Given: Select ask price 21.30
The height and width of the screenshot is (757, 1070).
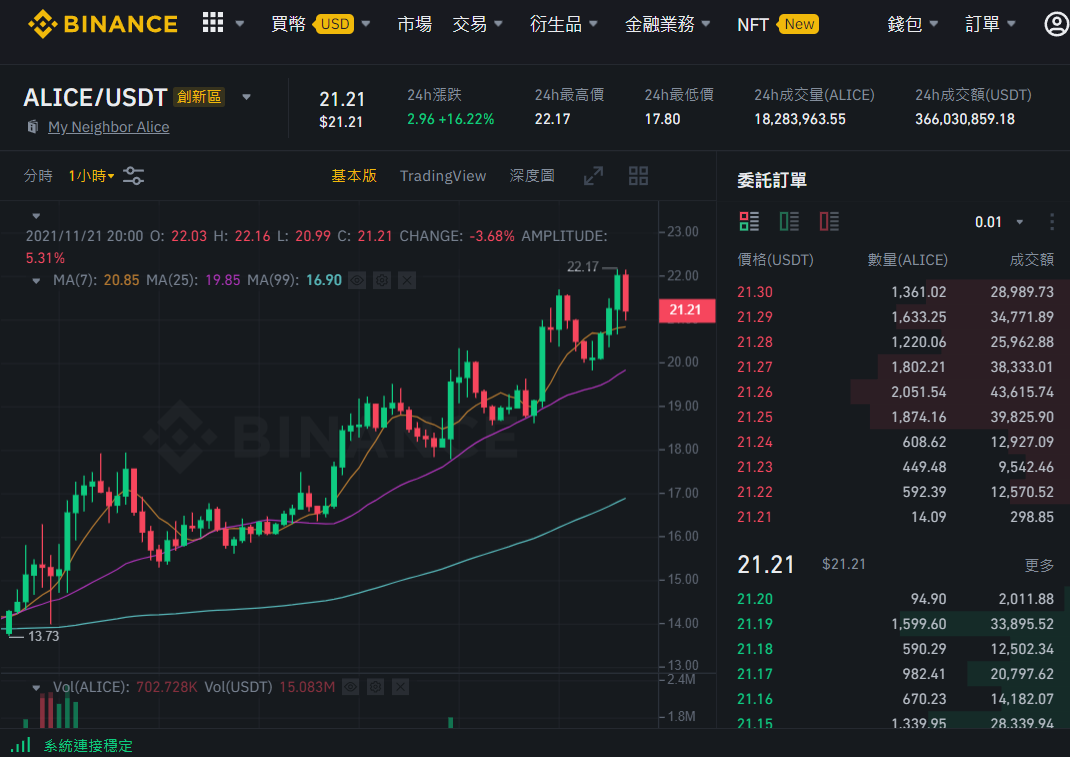Looking at the screenshot, I should pyautogui.click(x=755, y=291).
